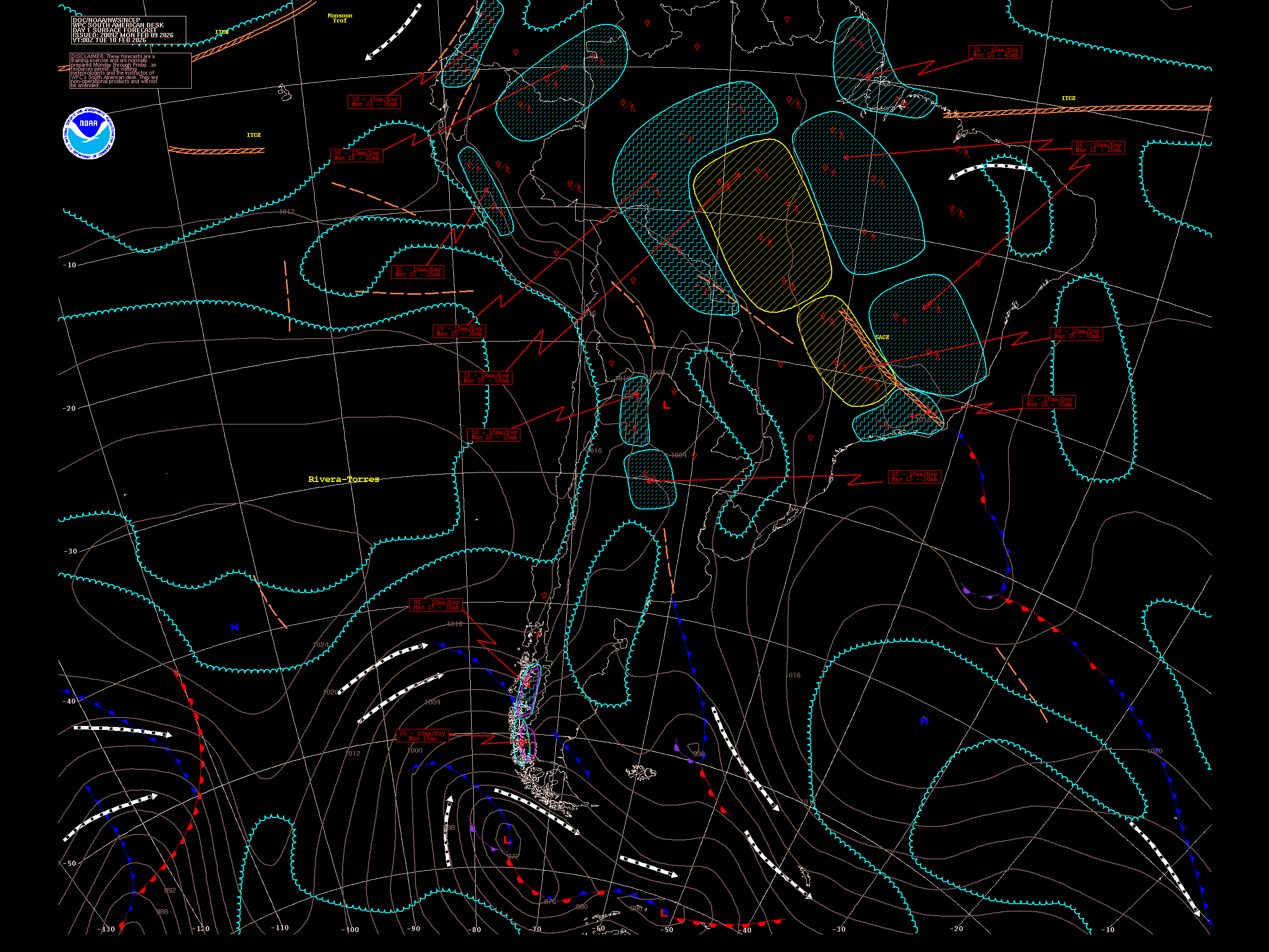Click the red L beside the 972 isobar
This screenshot has width=1269, height=952.
(x=507, y=840)
